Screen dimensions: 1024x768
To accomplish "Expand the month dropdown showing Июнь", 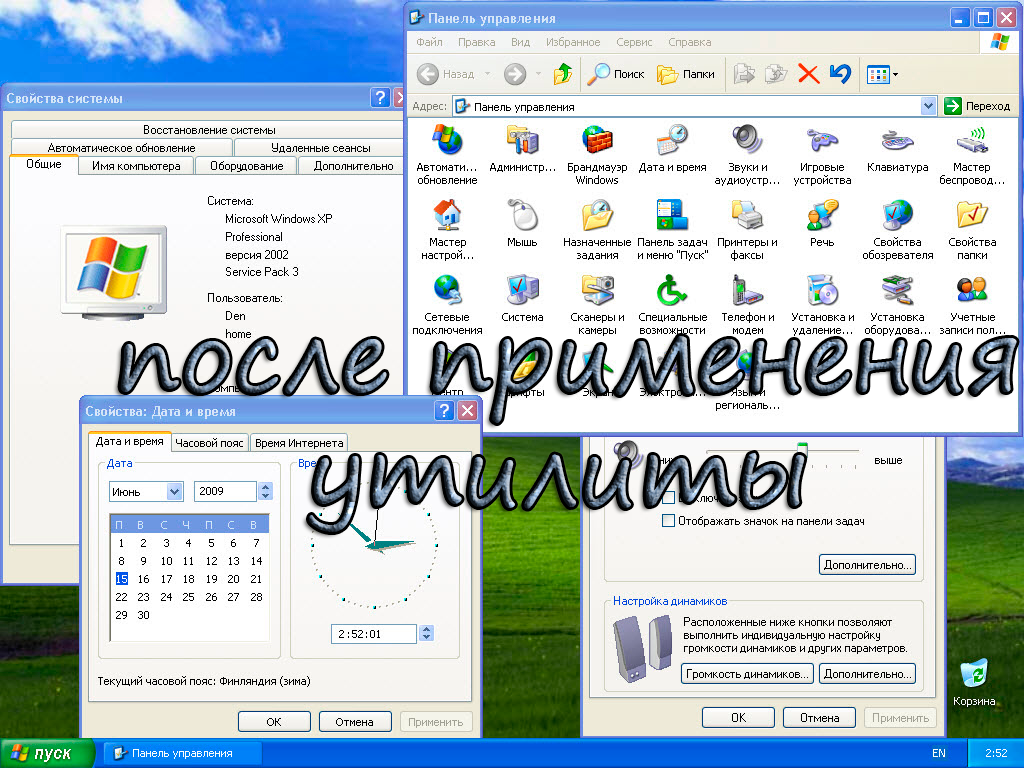I will 174,491.
